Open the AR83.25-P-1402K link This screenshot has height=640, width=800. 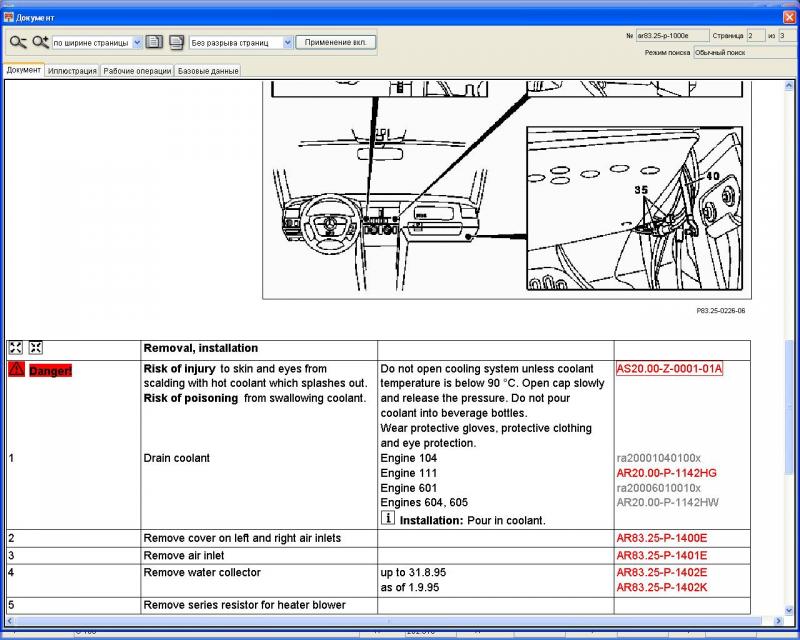[662, 587]
